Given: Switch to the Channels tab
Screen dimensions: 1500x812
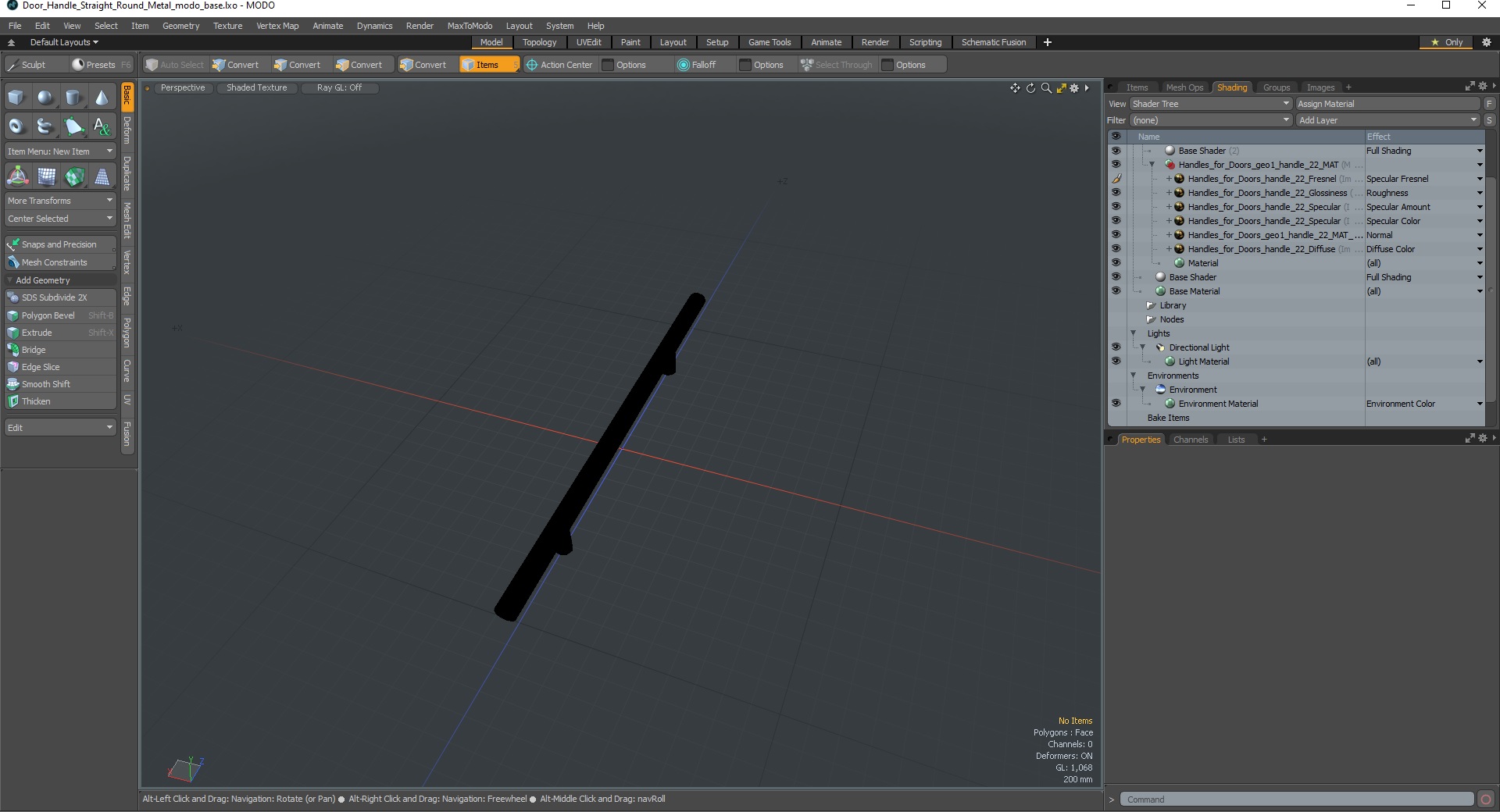Looking at the screenshot, I should click(x=1190, y=440).
